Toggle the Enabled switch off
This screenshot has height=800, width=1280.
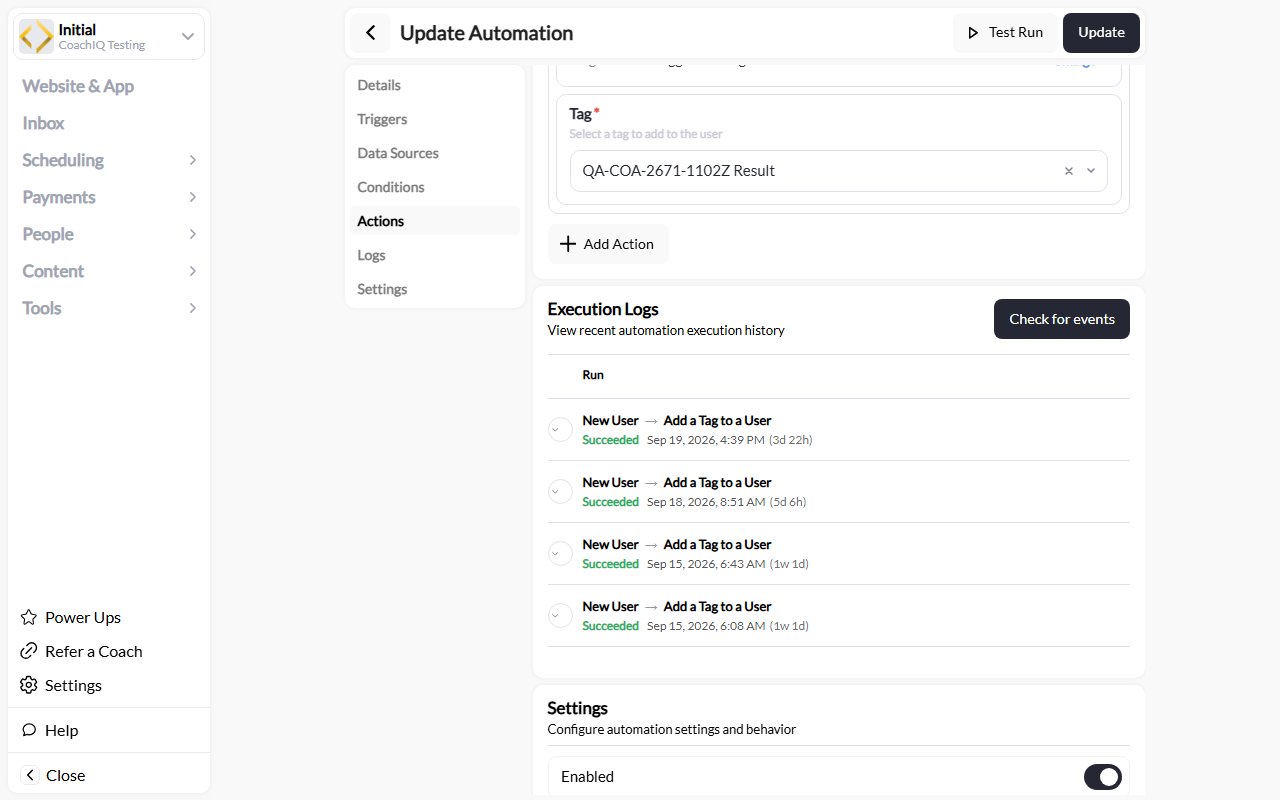(1103, 777)
